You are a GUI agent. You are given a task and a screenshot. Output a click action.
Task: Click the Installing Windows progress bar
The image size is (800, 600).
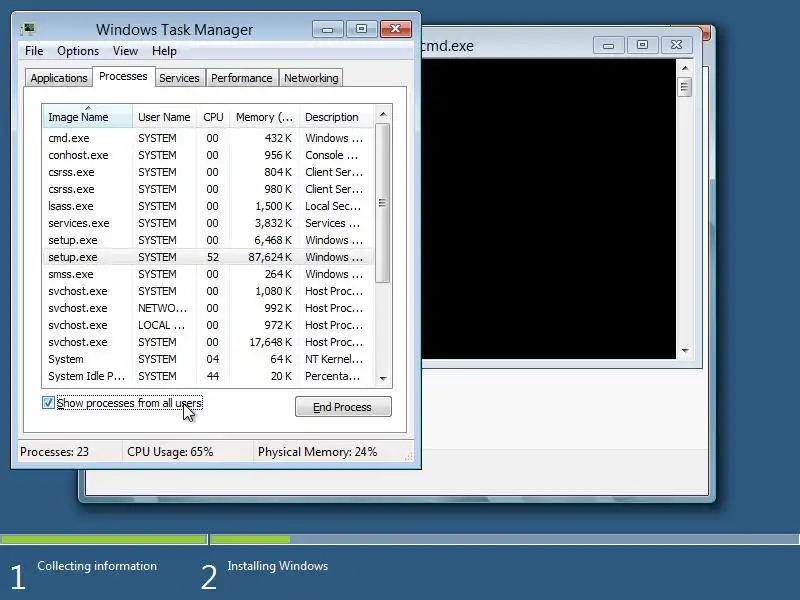pos(505,539)
